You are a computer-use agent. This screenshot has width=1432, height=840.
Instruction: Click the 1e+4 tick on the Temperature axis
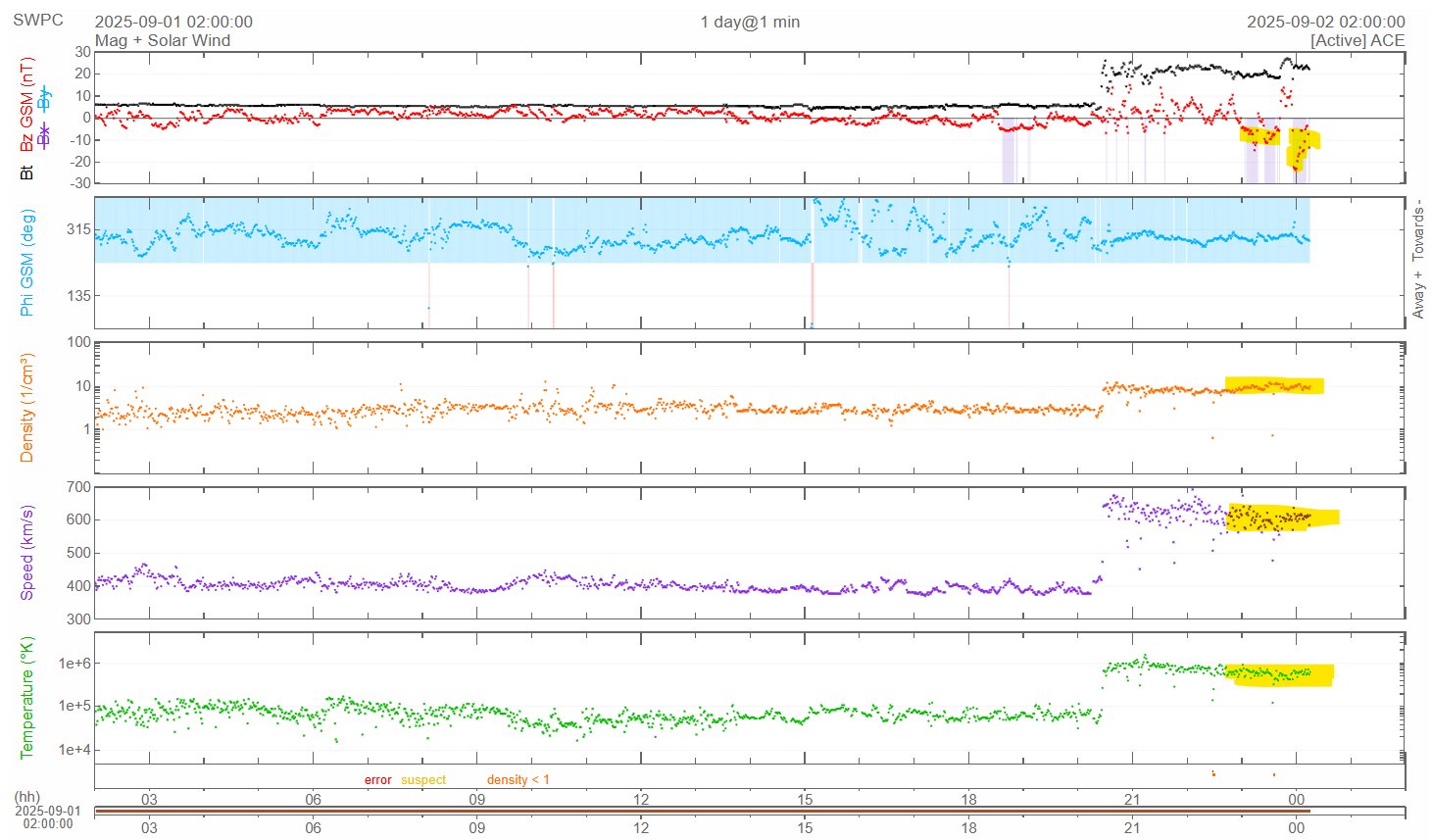coord(74,751)
